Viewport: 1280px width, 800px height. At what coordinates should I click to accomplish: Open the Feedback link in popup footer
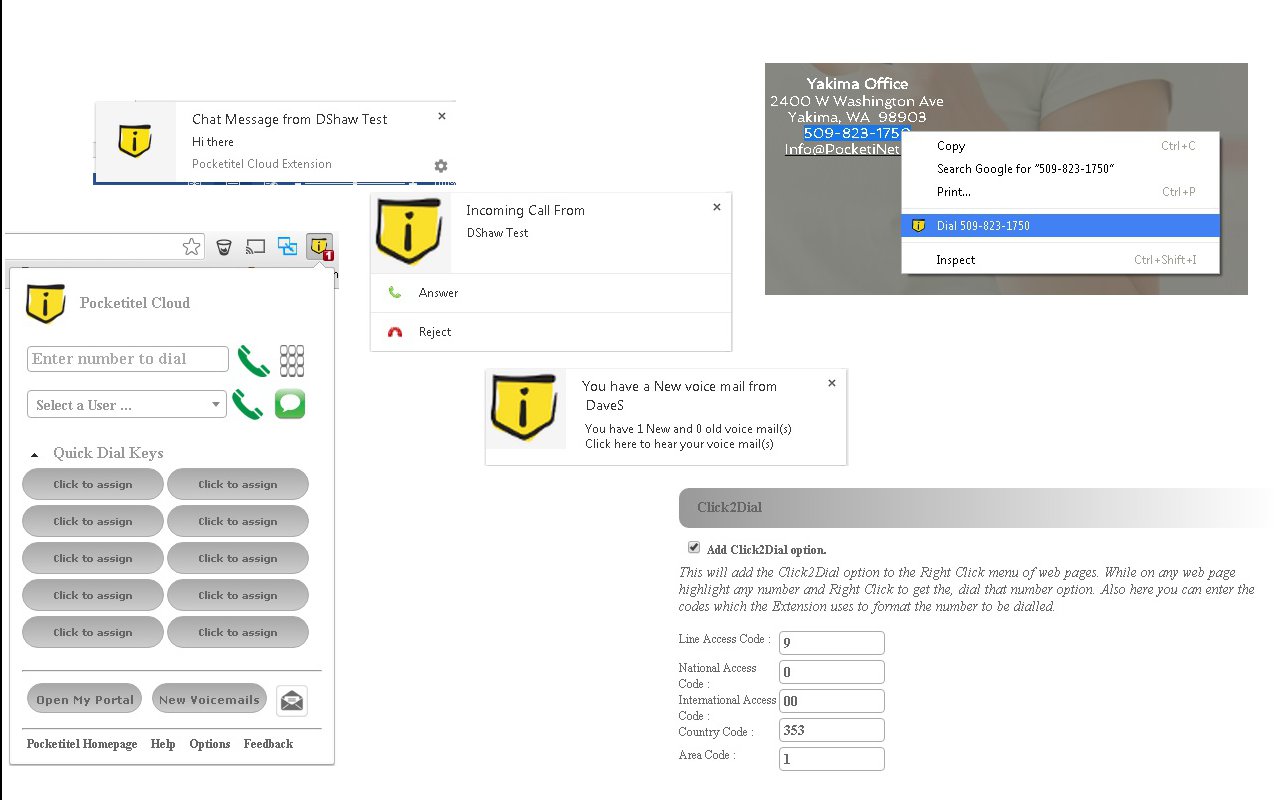pos(268,744)
